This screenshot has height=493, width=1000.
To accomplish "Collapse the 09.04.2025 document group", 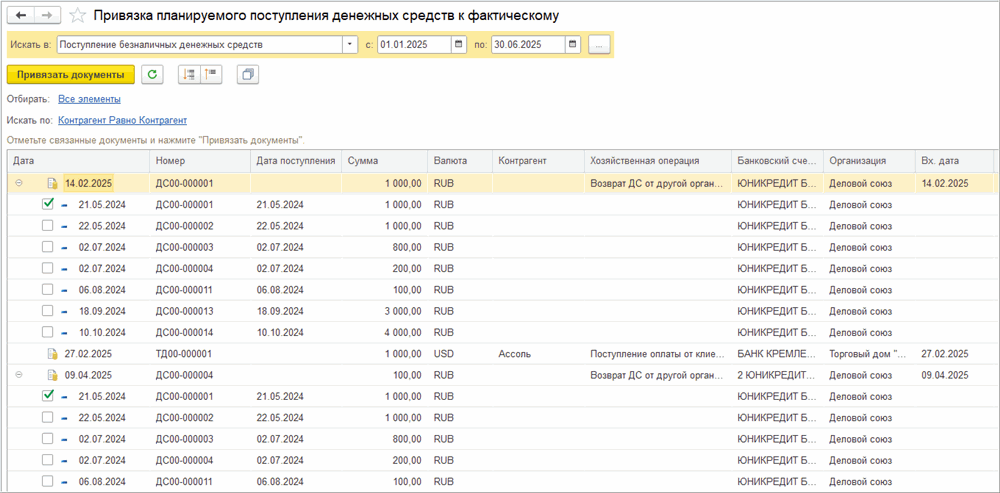I will tap(19, 375).
